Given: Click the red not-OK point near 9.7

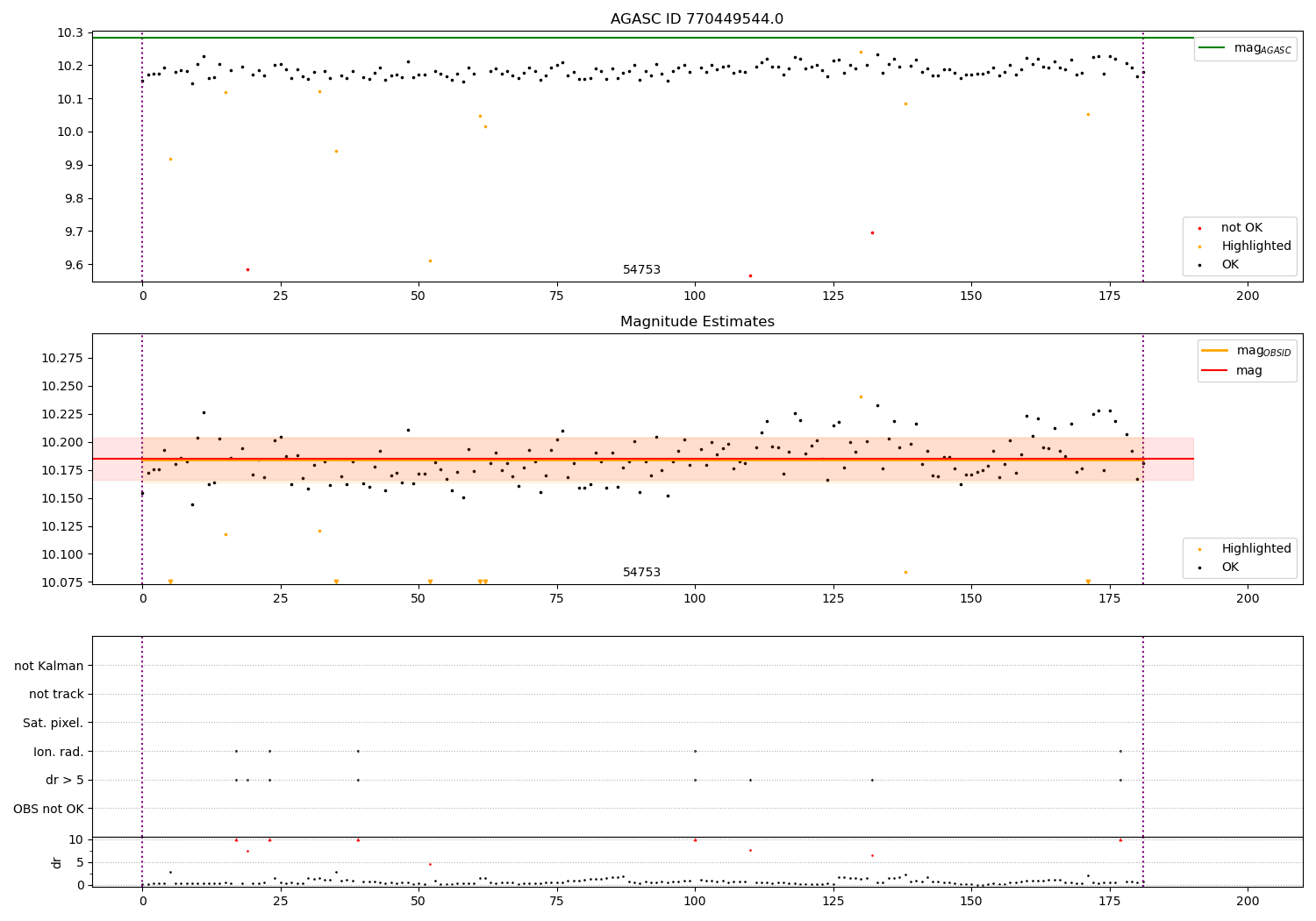Looking at the screenshot, I should 872,232.
